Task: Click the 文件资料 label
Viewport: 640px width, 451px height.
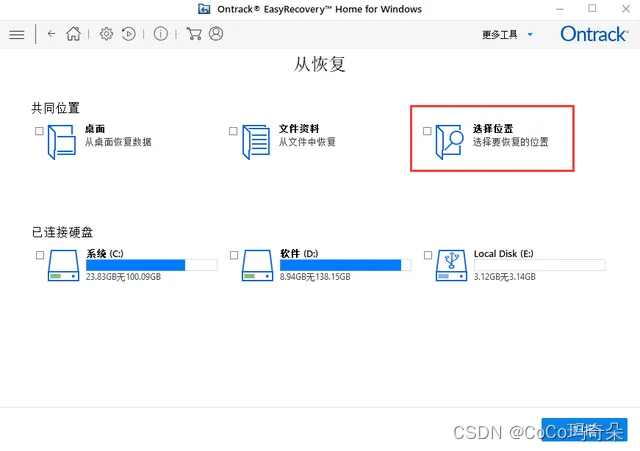Action: (299, 129)
